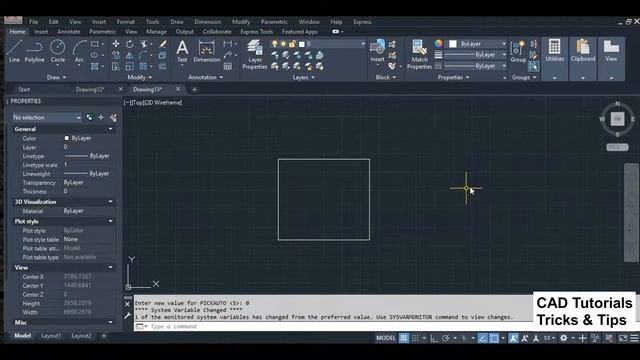Click the 2D Wireframe visual style label

163,102
